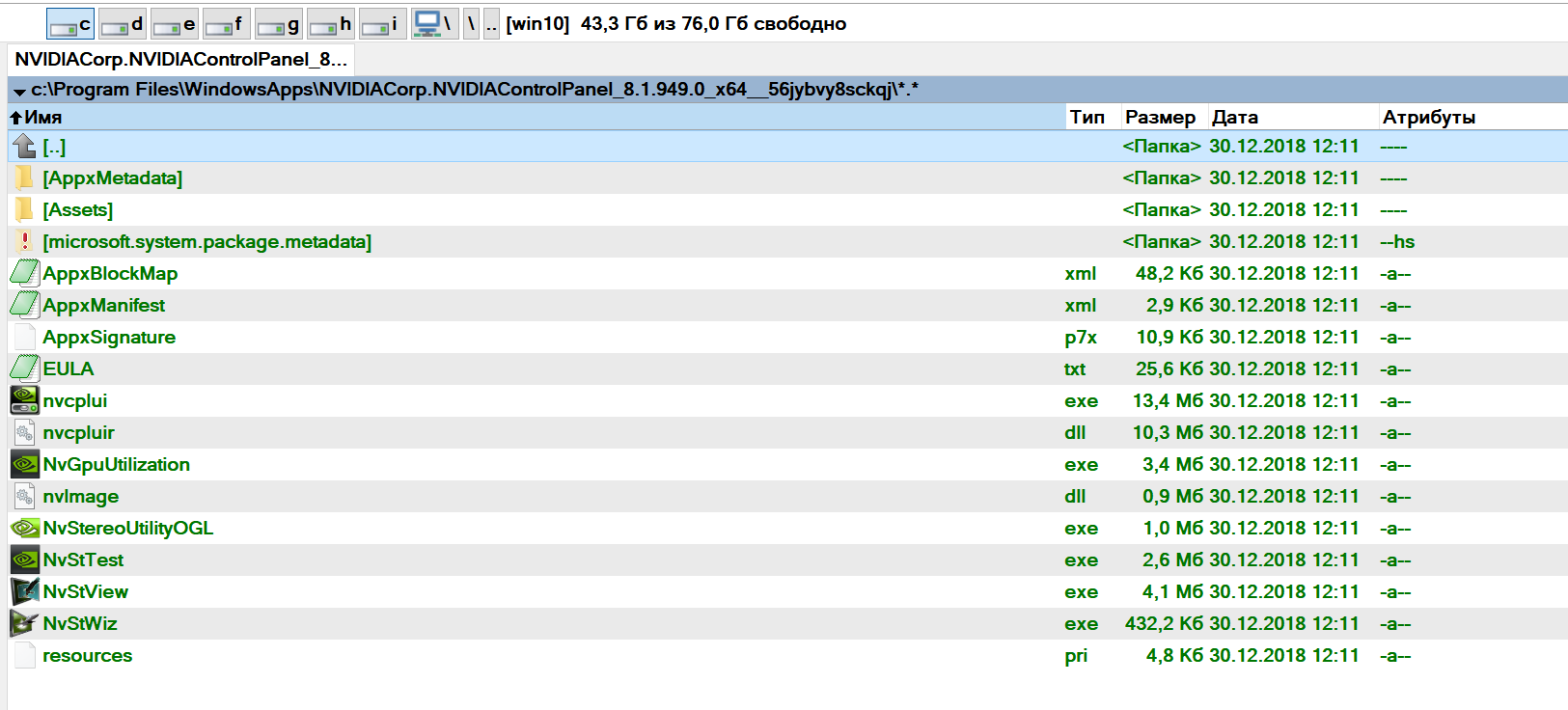Sort files by the Имя column
1568x710 pixels.
[x=536, y=117]
